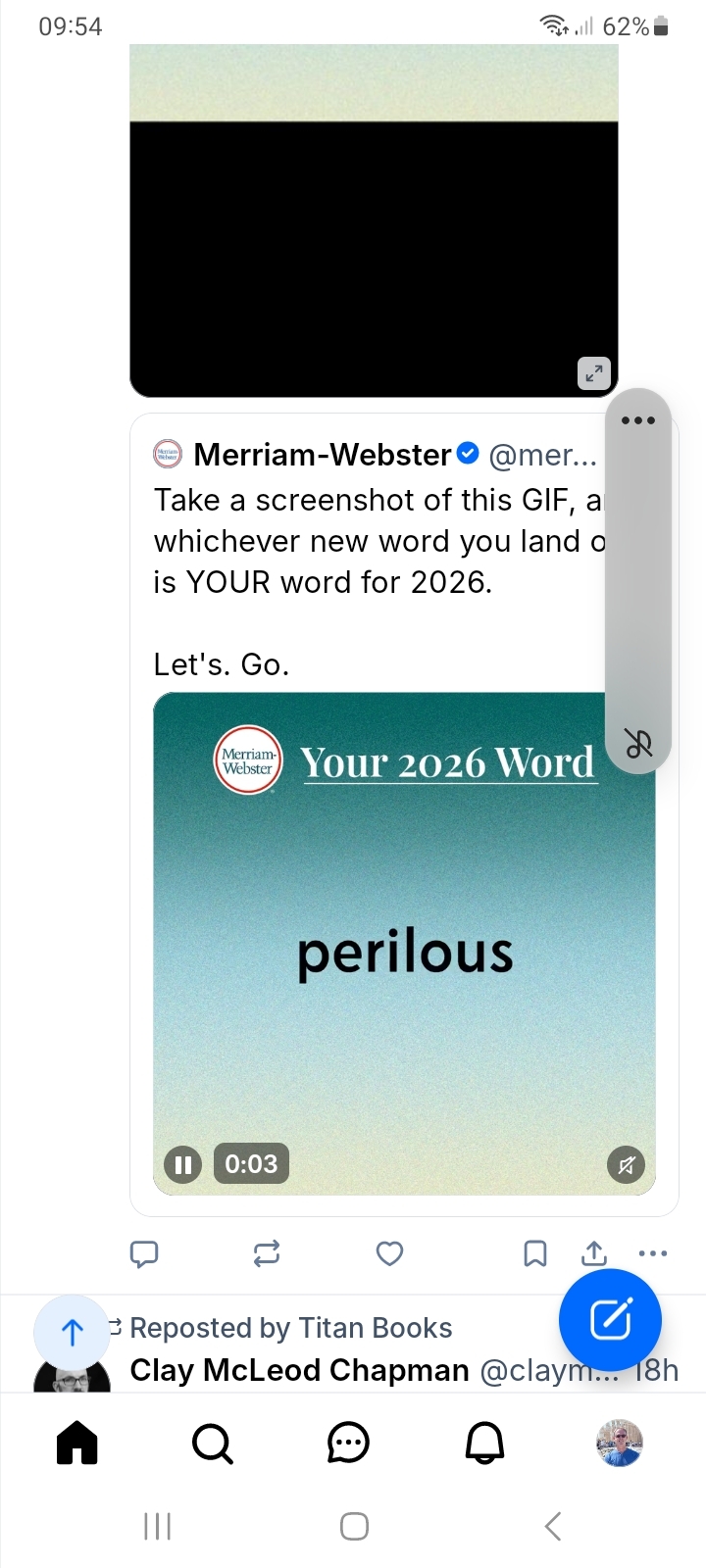This screenshot has width=706, height=1568.
Task: Unmute the GIF video sound
Action: (627, 1164)
